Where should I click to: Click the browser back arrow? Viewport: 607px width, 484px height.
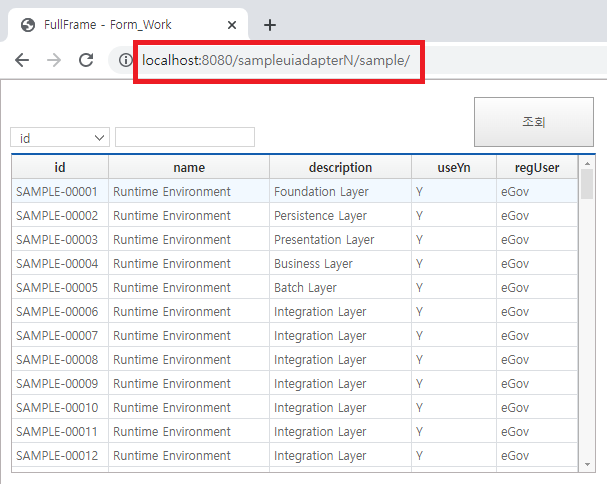point(22,60)
